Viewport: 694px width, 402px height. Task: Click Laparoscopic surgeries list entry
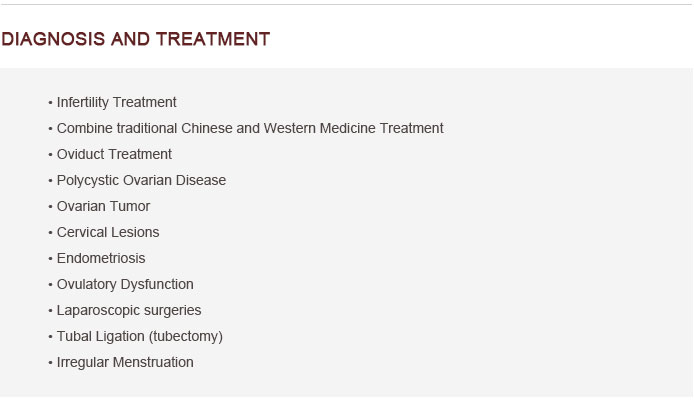pos(129,310)
